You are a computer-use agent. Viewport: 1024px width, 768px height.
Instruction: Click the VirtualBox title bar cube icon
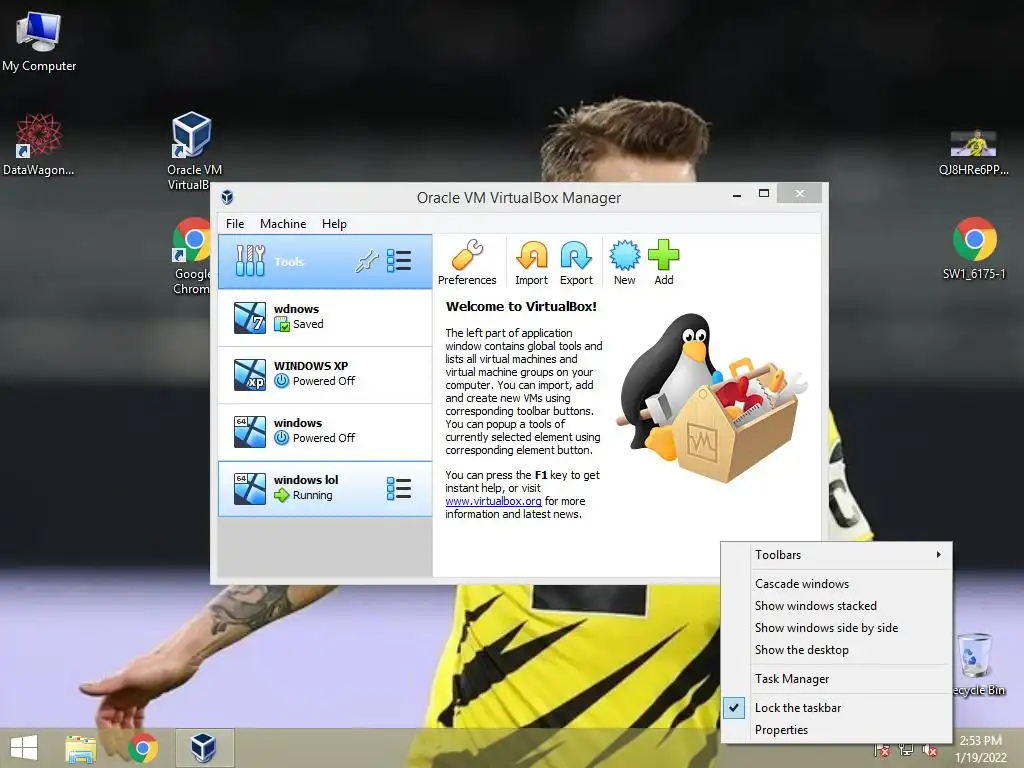click(x=227, y=197)
